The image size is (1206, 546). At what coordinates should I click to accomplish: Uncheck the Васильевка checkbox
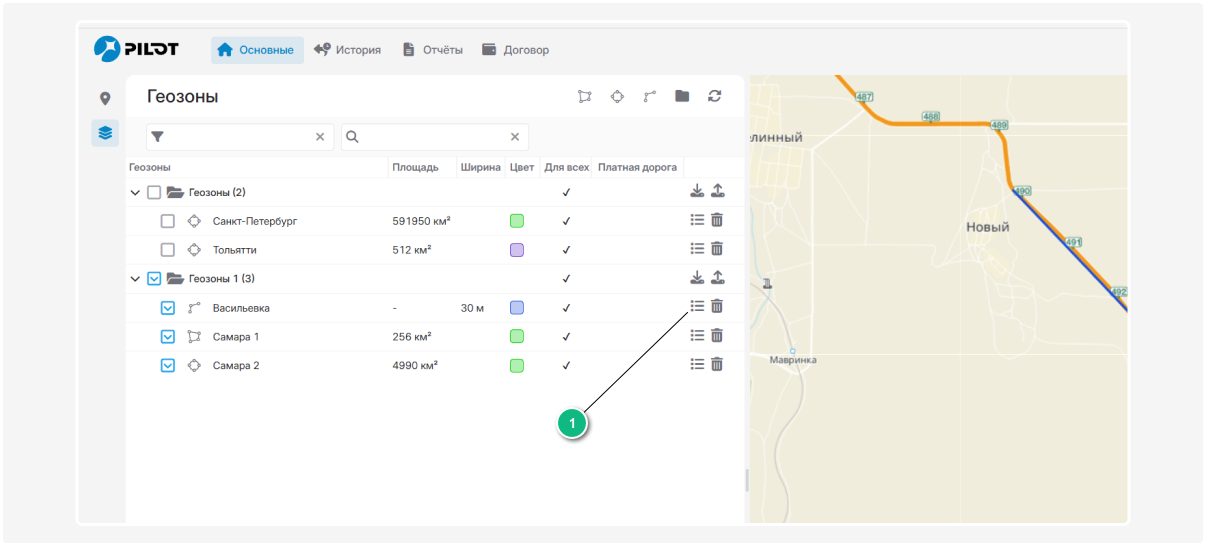click(x=168, y=308)
